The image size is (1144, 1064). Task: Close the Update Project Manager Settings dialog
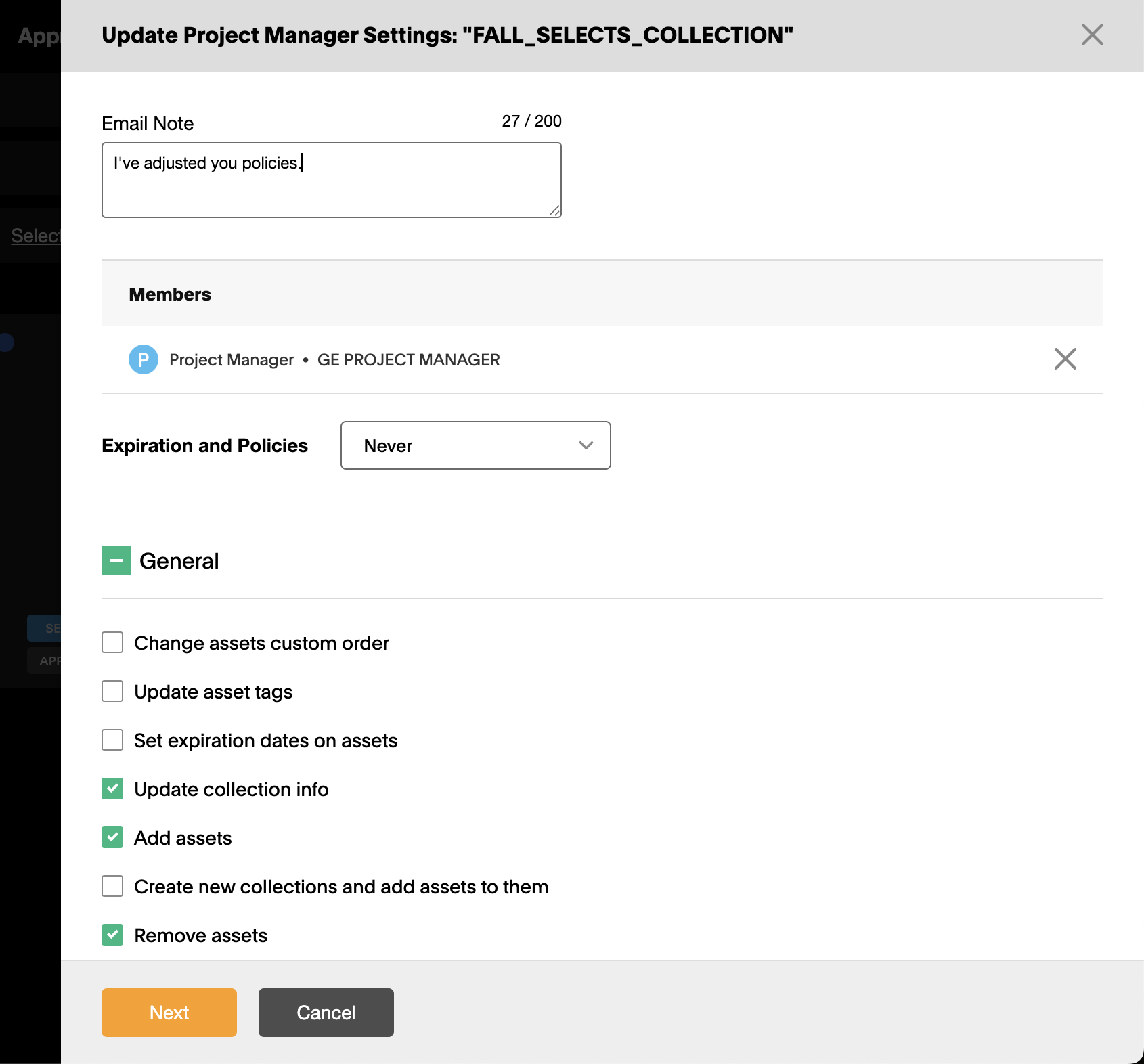click(x=1092, y=35)
